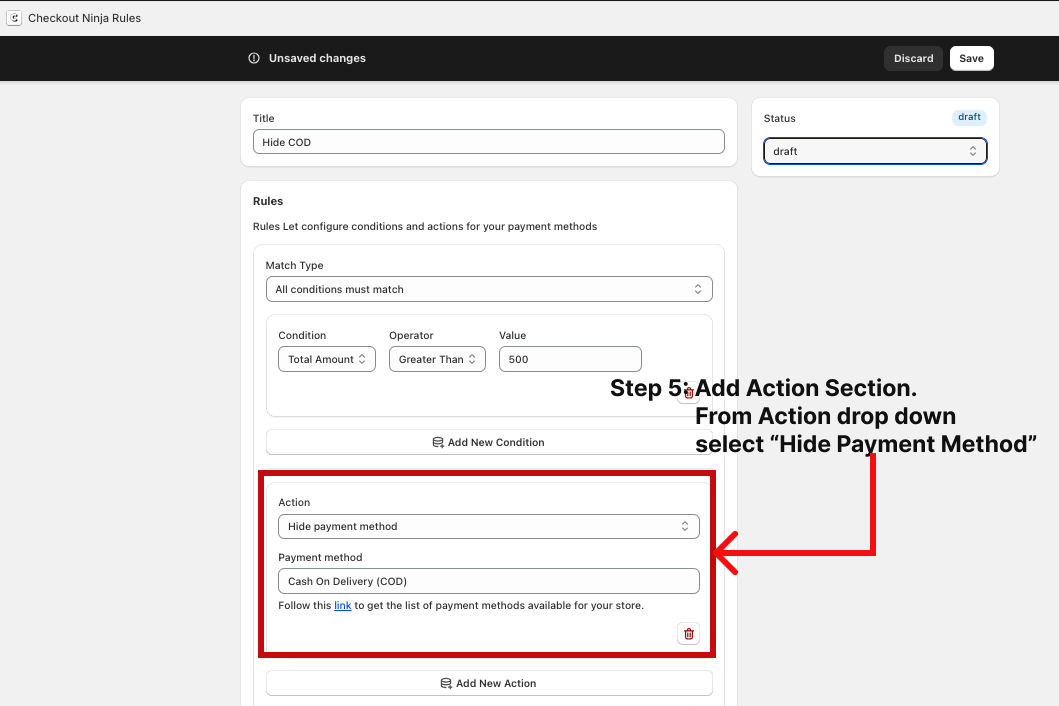Image resolution: width=1059 pixels, height=706 pixels.
Task: Click the Value field containing 500
Action: coord(569,359)
